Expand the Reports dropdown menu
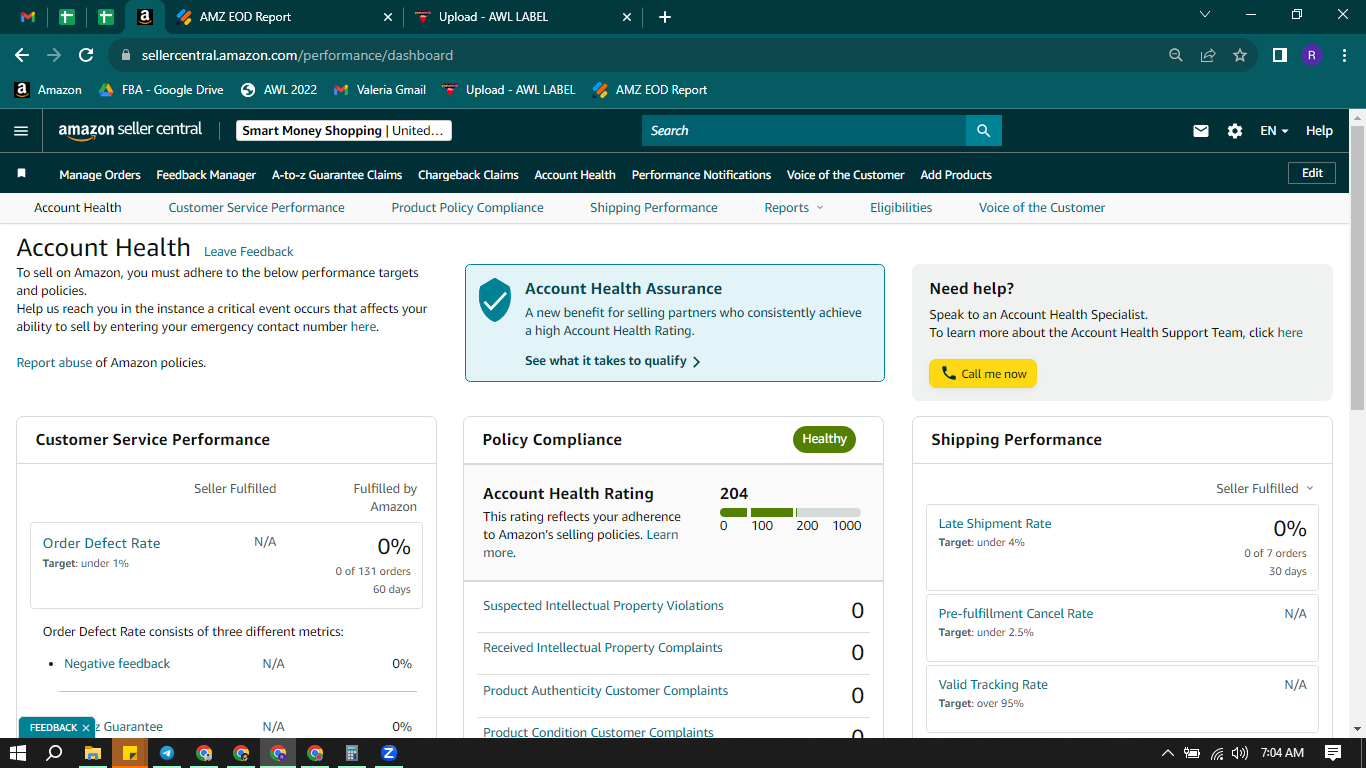Screen dimensions: 1366x768 (x=794, y=208)
